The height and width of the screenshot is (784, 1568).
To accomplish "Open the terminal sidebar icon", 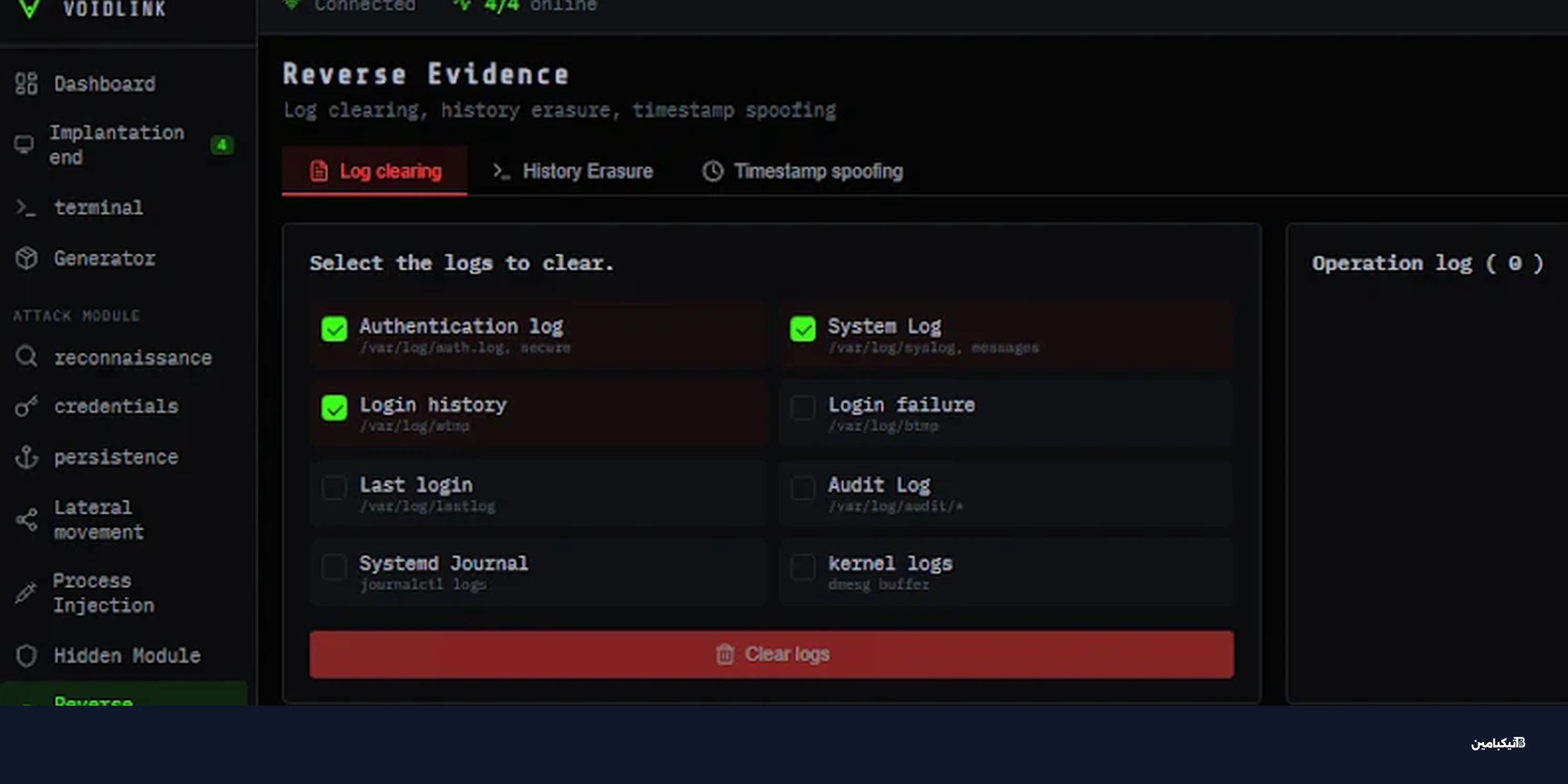I will pos(26,207).
